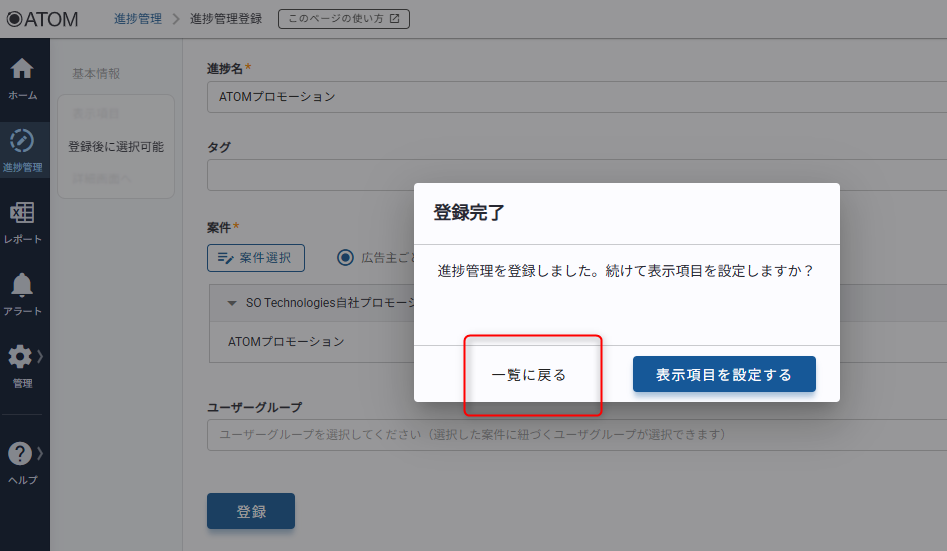Select 基本情報 in the side navigation
Image resolution: width=947 pixels, height=551 pixels.
pyautogui.click(x=96, y=74)
